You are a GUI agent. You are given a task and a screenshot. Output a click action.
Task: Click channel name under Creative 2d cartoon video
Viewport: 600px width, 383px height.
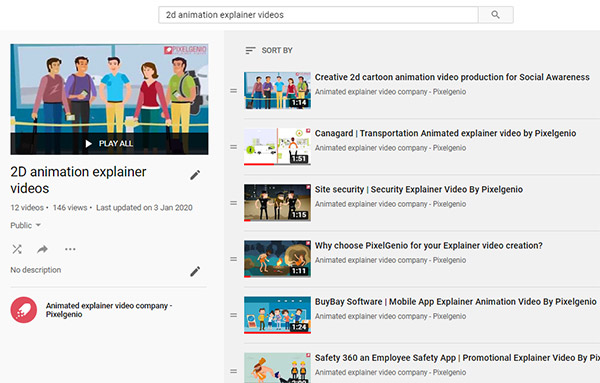coord(390,92)
